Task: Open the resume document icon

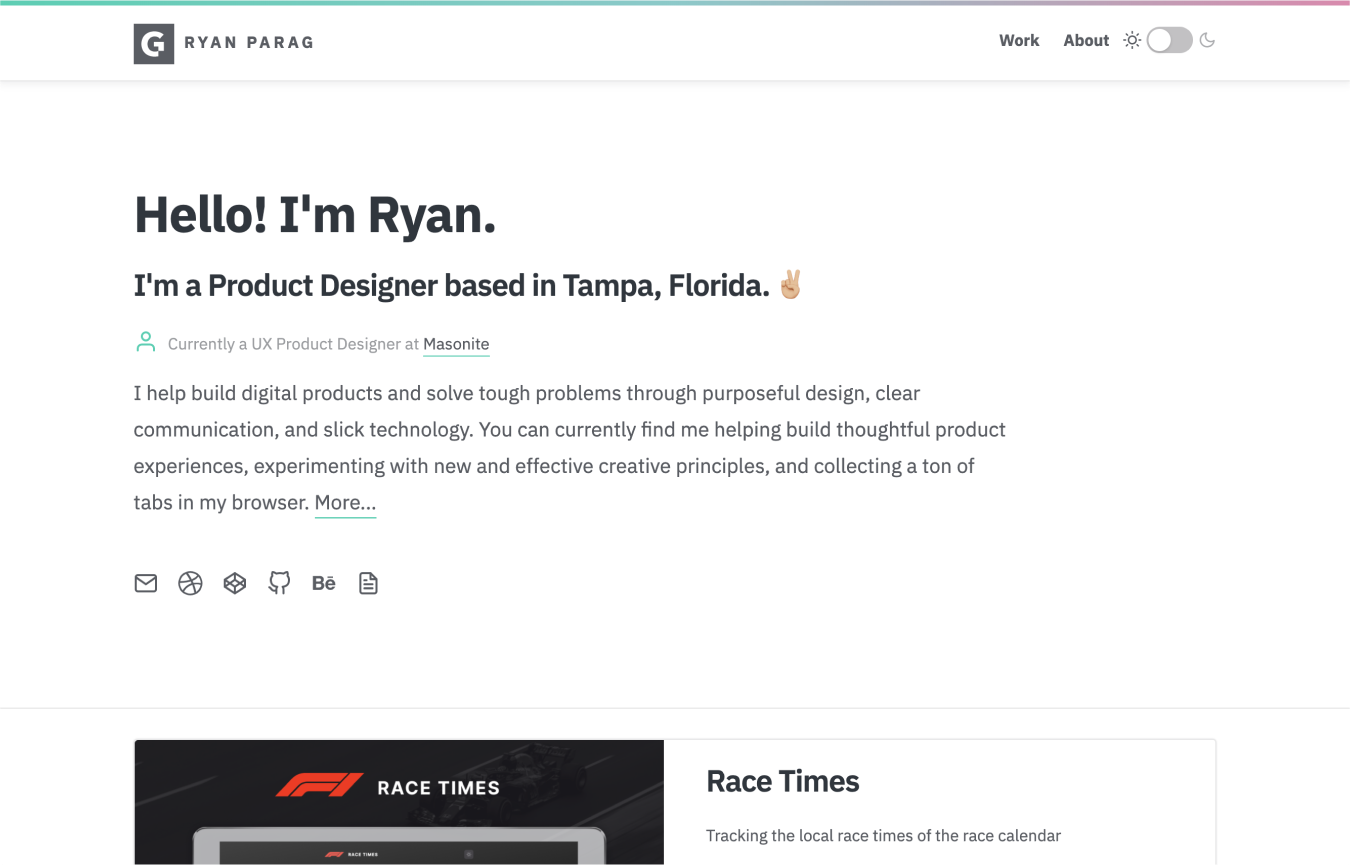Action: [368, 583]
